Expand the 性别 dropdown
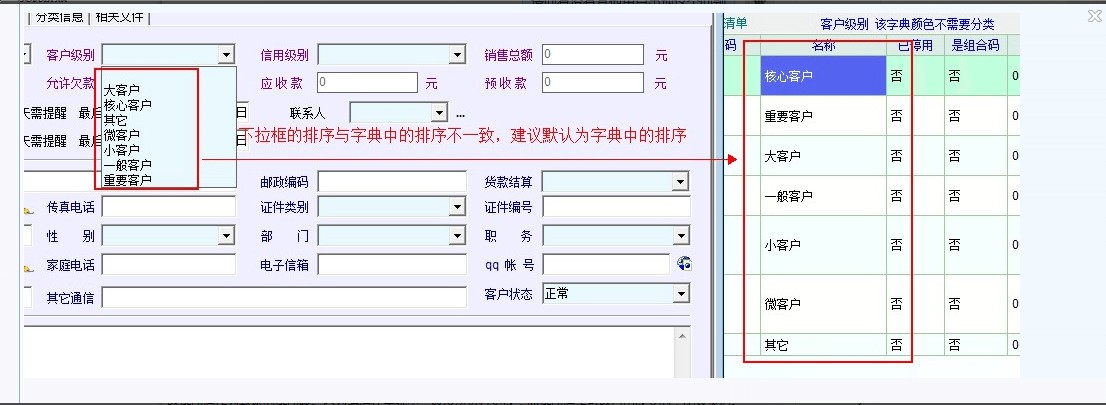 (x=227, y=237)
